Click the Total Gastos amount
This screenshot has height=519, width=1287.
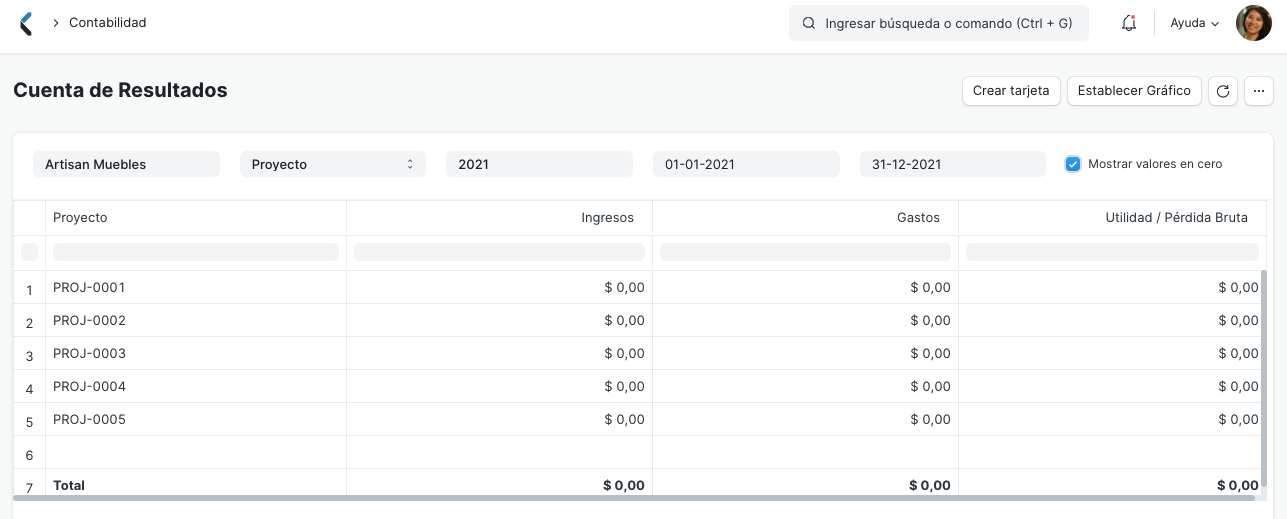(930, 486)
